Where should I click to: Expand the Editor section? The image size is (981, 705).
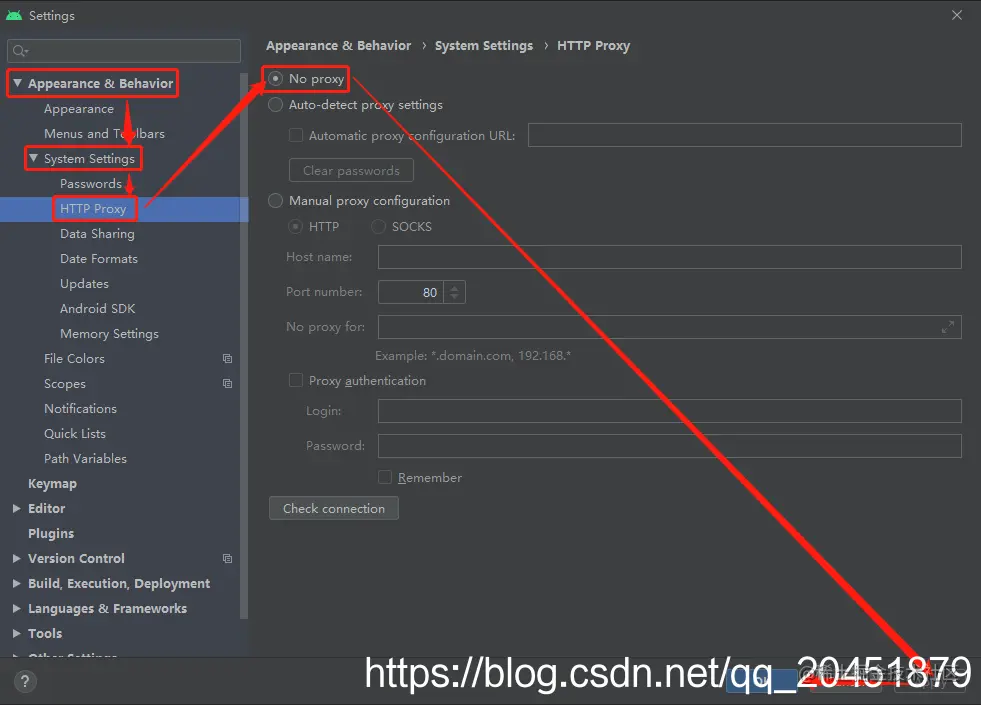[17, 509]
